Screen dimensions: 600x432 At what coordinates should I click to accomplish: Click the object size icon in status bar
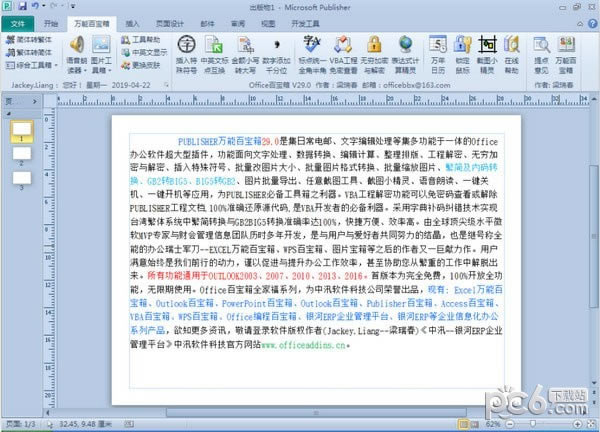pyautogui.click(x=129, y=424)
